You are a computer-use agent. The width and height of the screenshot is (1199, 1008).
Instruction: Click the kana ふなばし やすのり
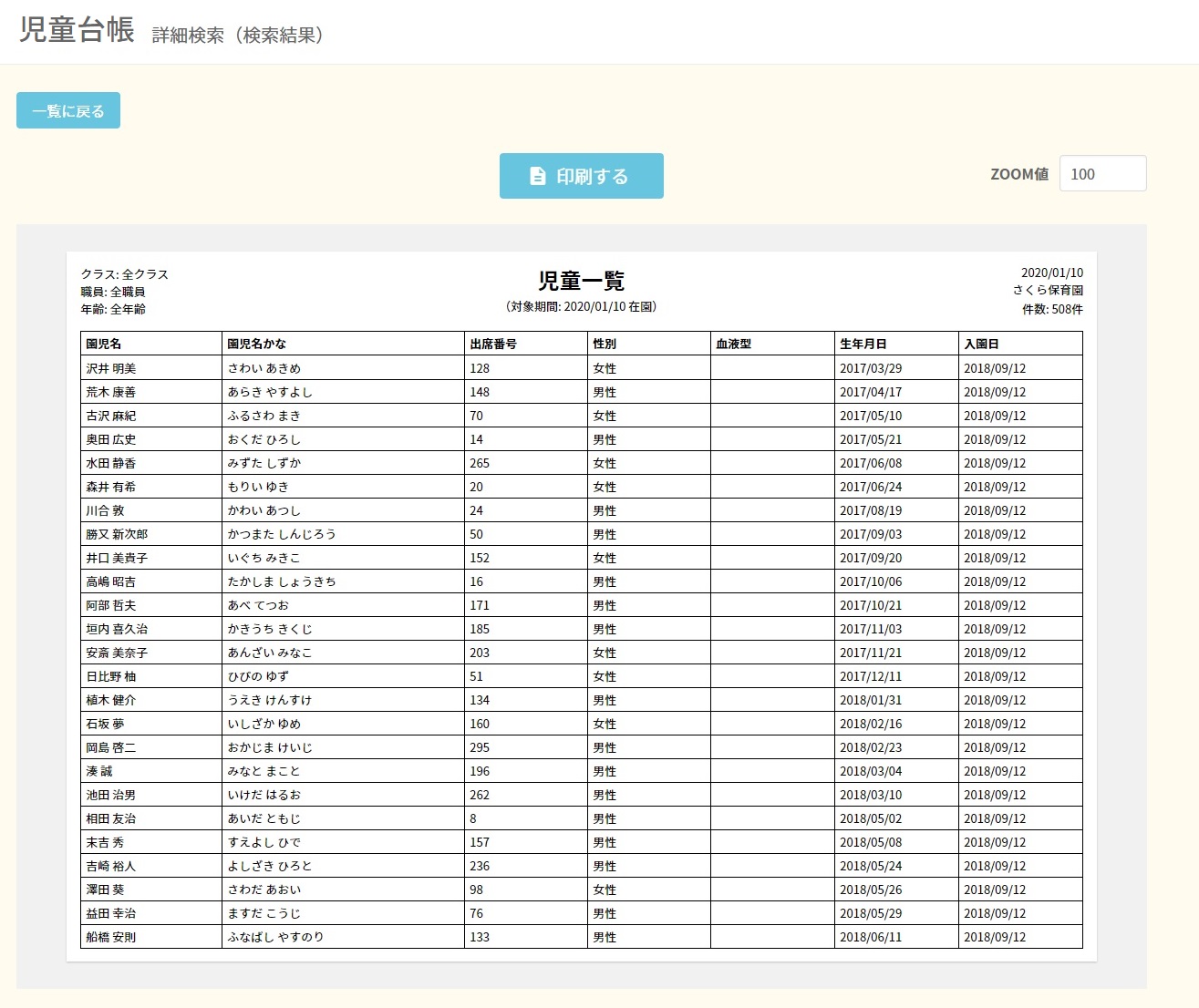[x=275, y=937]
